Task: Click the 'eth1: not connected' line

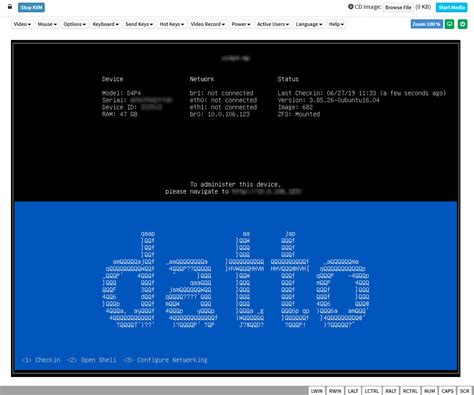Action: click(223, 107)
